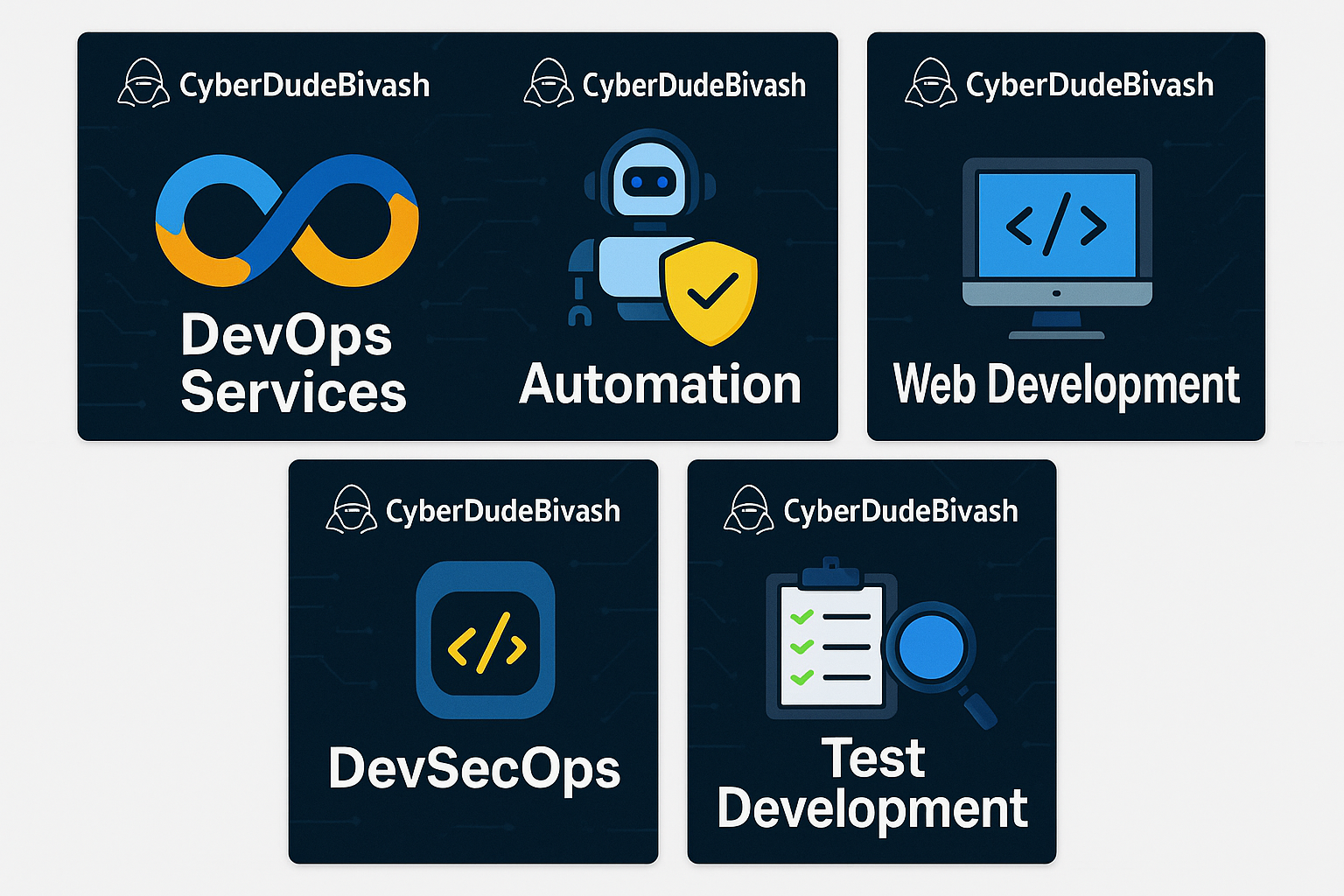Toggle the bottom green checkmark on clipboard
This screenshot has width=1344, height=896.
click(801, 676)
